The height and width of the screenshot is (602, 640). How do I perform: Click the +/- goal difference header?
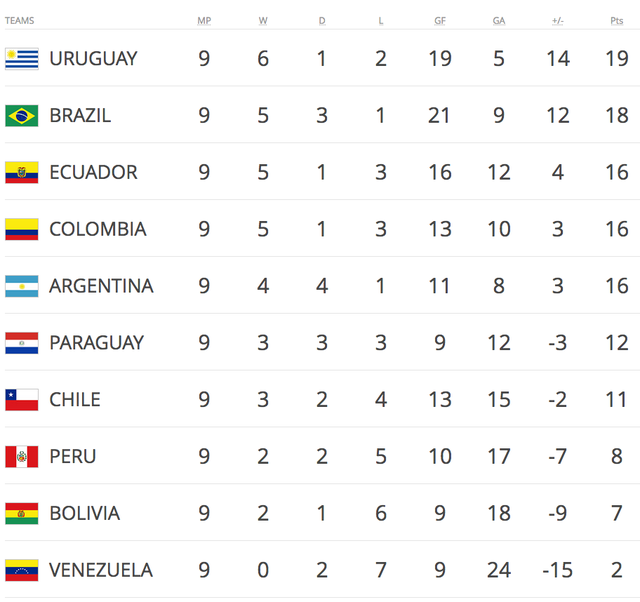[x=557, y=20]
